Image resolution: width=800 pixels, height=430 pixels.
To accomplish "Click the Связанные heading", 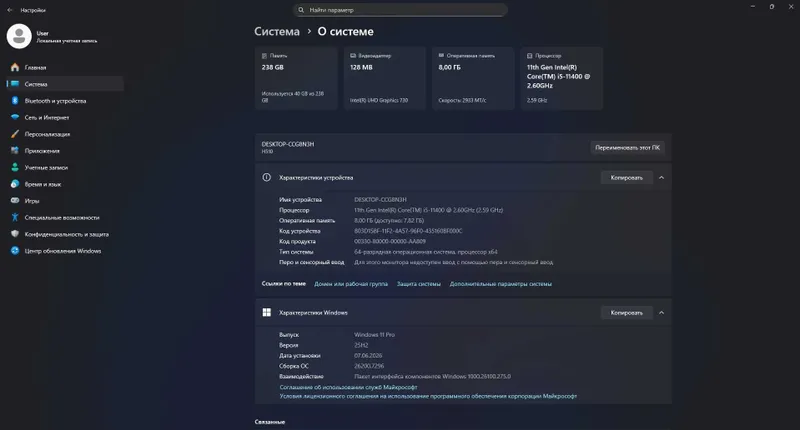I will tap(270, 422).
